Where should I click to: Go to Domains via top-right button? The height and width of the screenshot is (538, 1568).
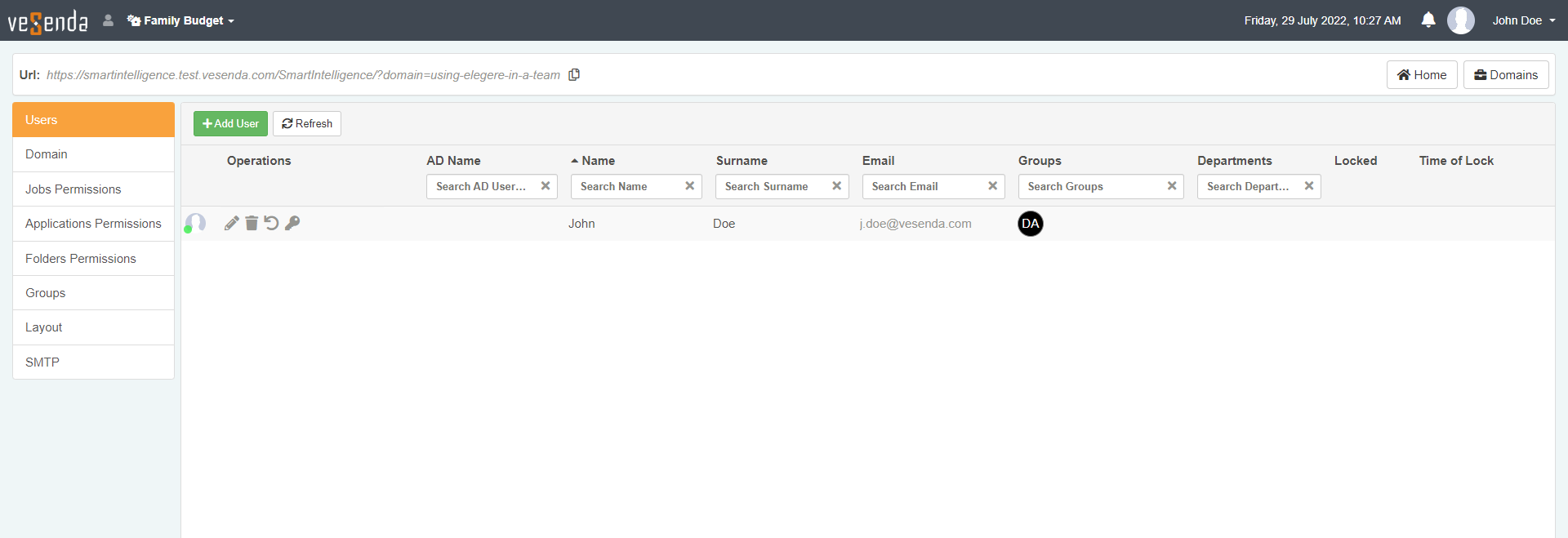pos(1505,75)
